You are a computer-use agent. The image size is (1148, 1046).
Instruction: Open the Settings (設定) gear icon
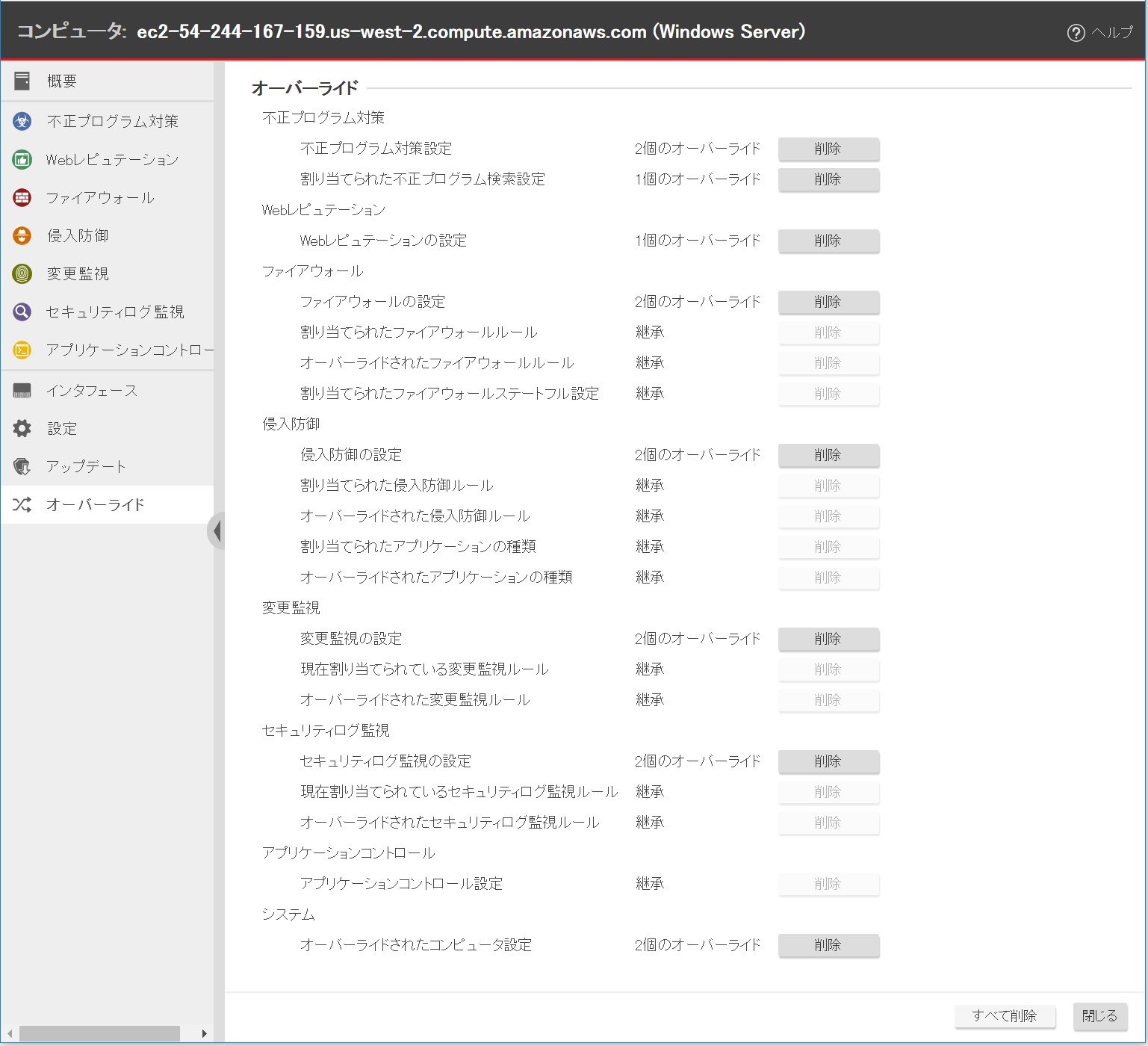click(x=22, y=428)
